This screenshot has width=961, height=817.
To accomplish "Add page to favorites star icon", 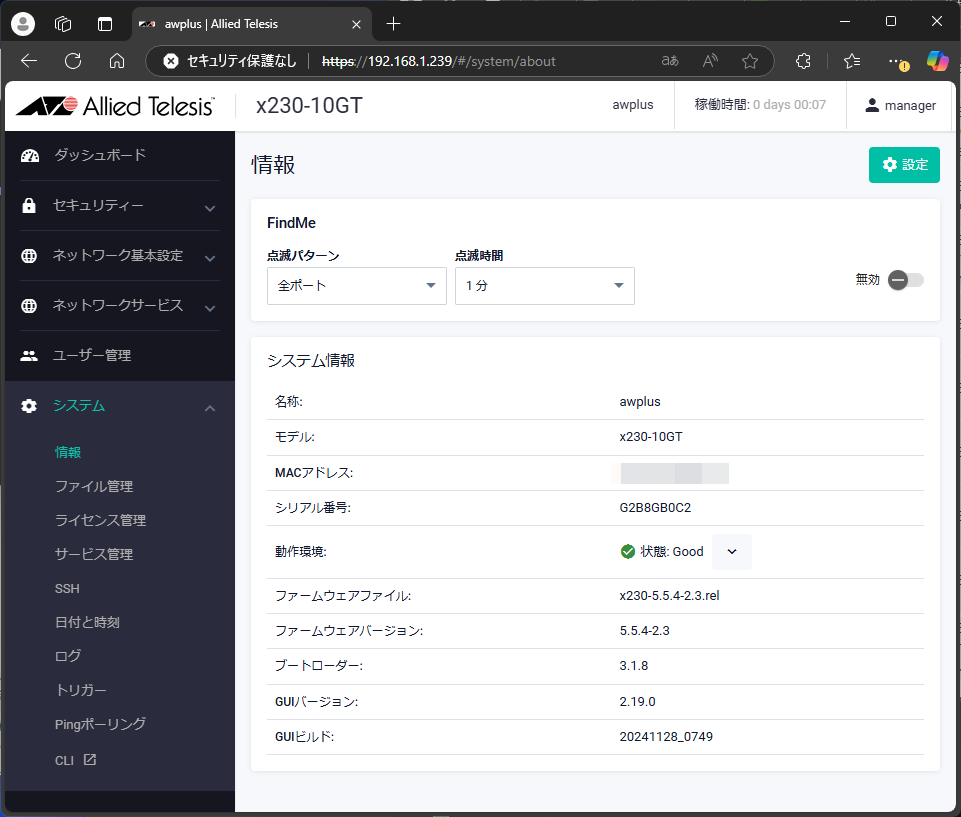I will coord(750,61).
